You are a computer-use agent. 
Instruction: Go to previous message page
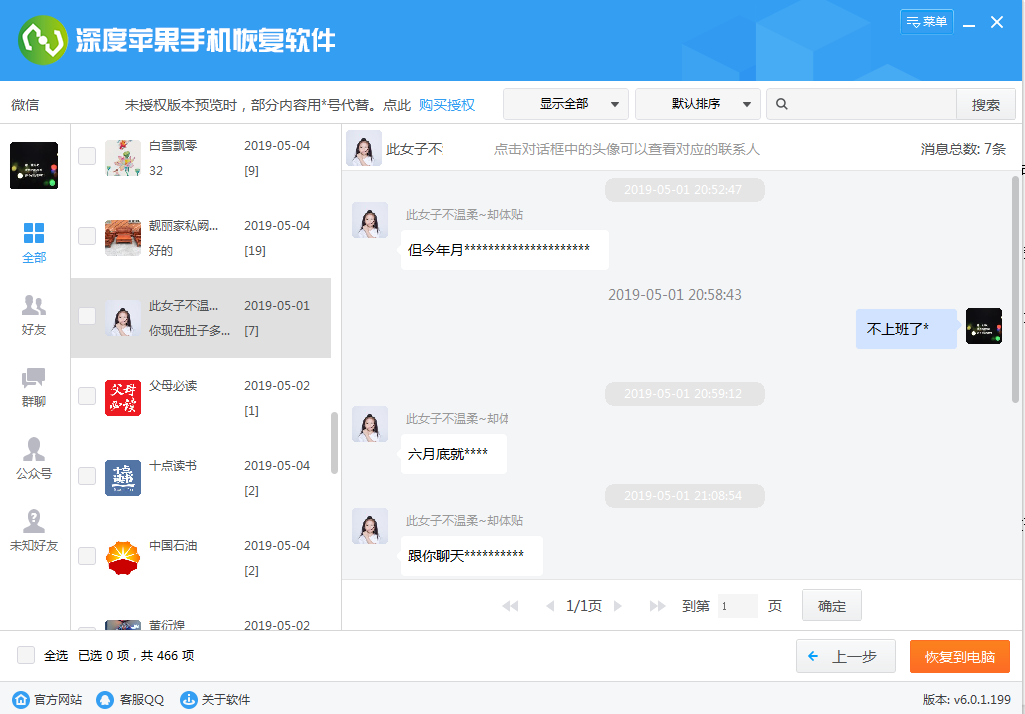point(550,606)
